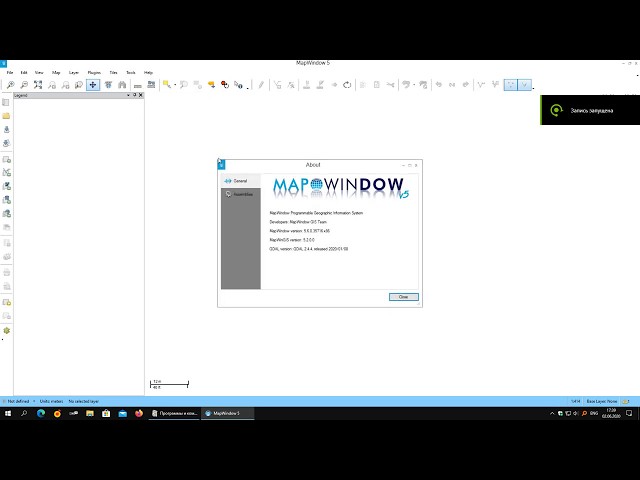The image size is (640, 480).
Task: Click the red attribute query icon
Action: (225, 84)
